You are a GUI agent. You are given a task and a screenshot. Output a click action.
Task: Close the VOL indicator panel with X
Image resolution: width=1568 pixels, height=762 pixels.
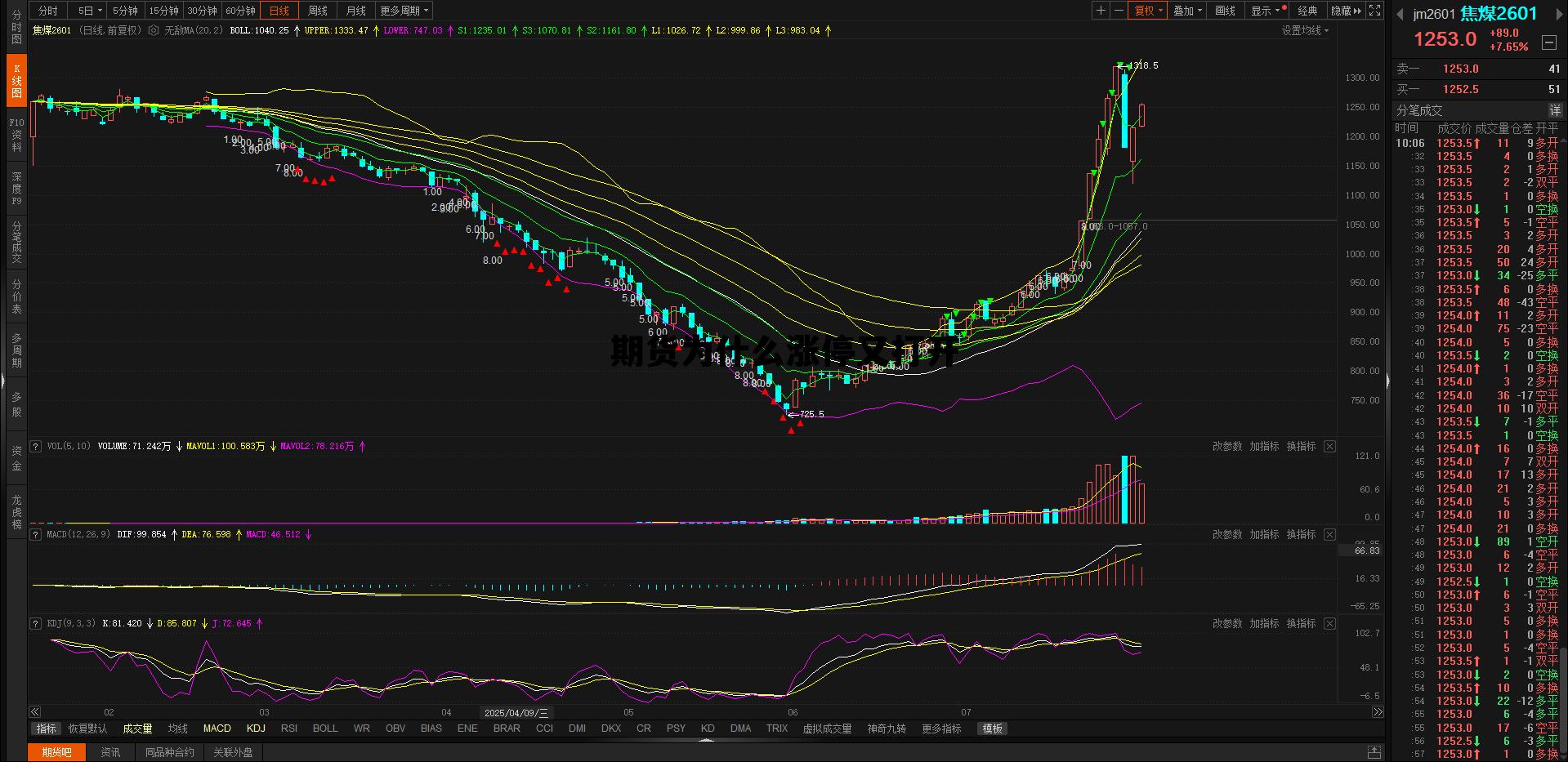point(1329,446)
